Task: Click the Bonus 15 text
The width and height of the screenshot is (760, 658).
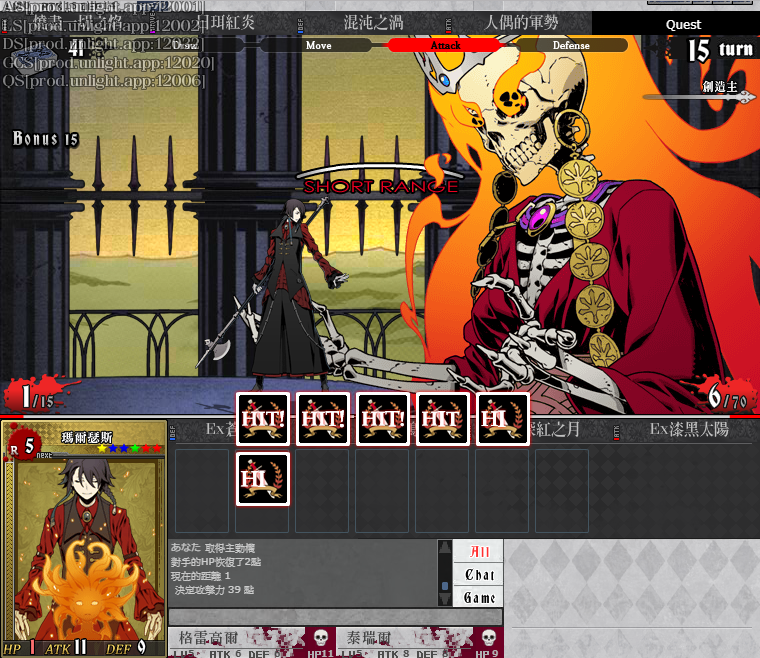Action: [x=45, y=139]
